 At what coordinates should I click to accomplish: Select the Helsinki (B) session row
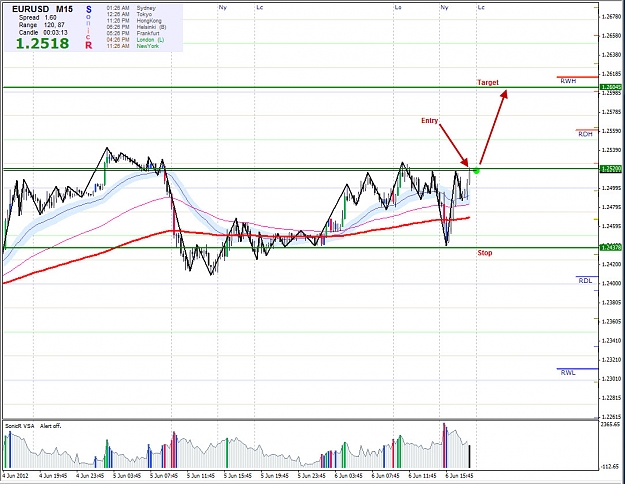136,27
